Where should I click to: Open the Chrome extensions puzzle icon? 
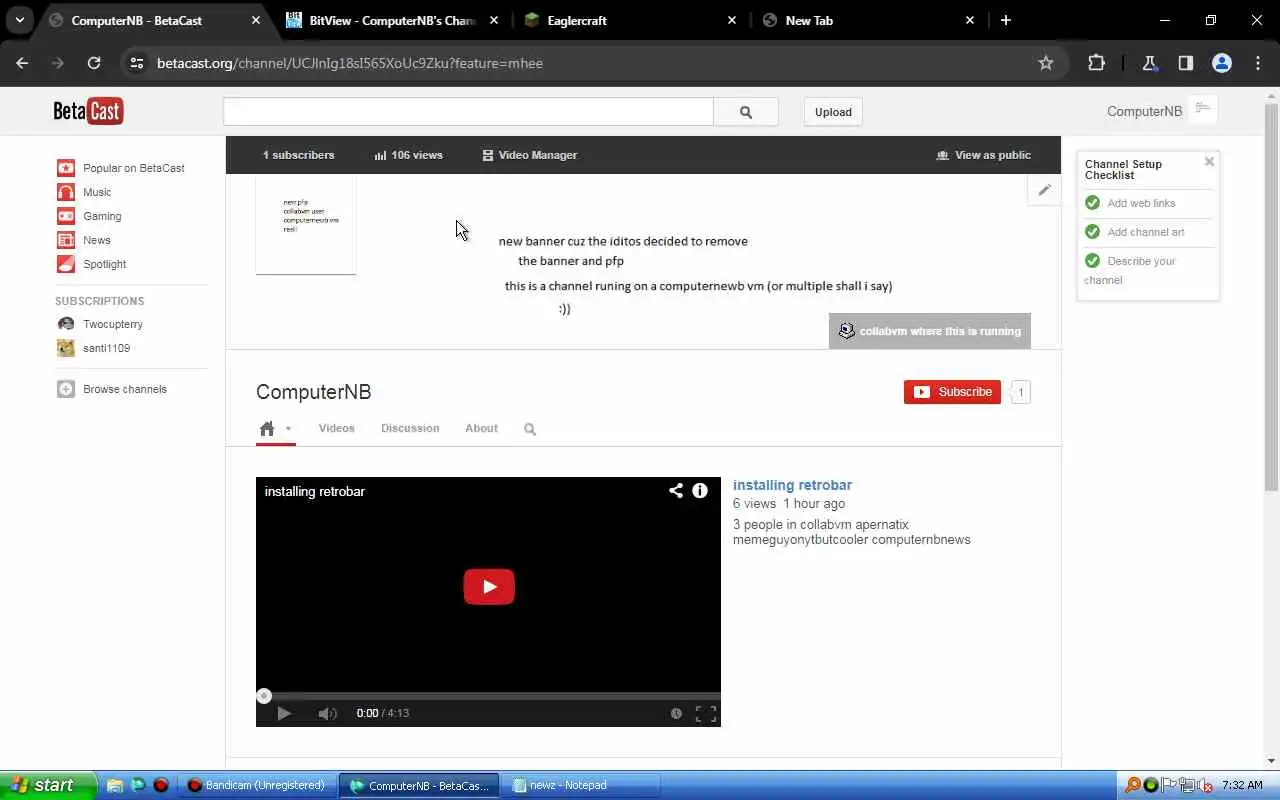(x=1096, y=63)
